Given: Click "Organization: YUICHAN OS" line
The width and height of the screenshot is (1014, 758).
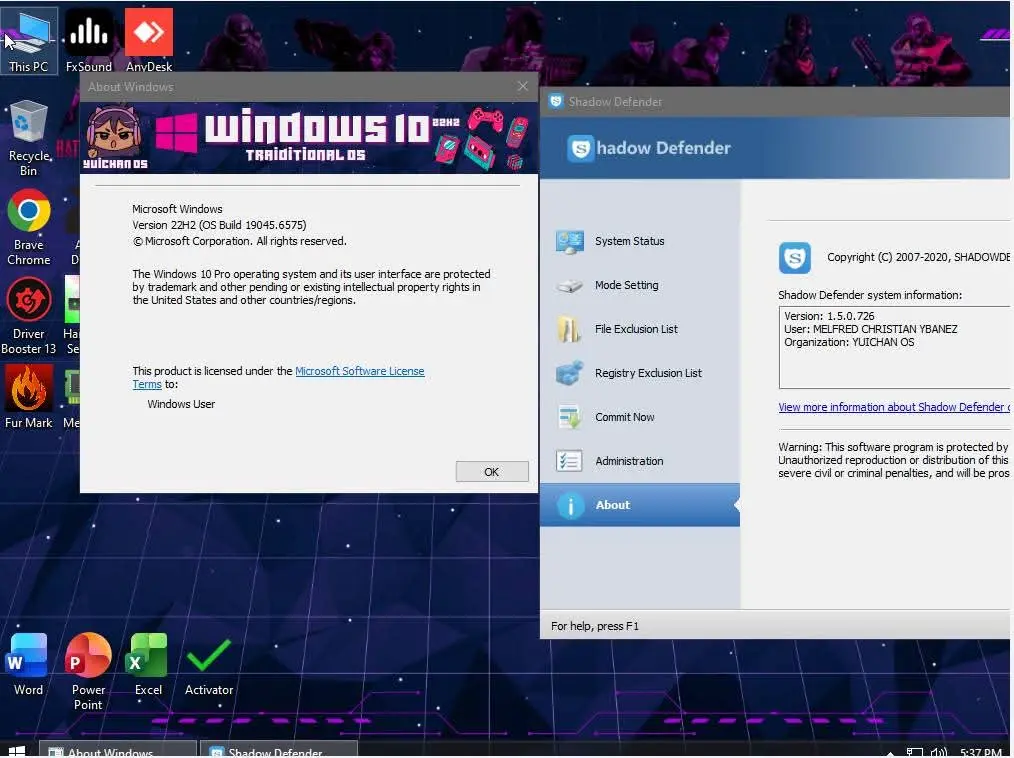Looking at the screenshot, I should [x=849, y=342].
